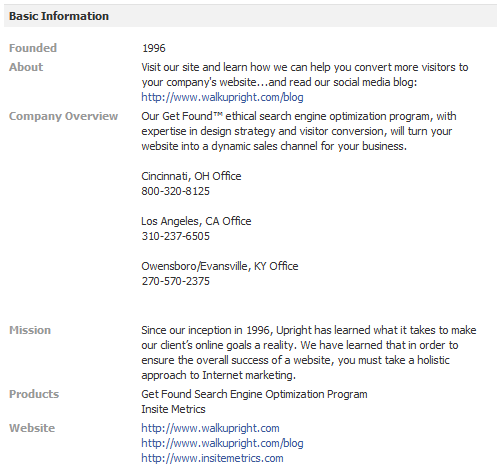Click the Los Angeles, CA Office text
Screen dimensions: 502x467
pos(196,221)
